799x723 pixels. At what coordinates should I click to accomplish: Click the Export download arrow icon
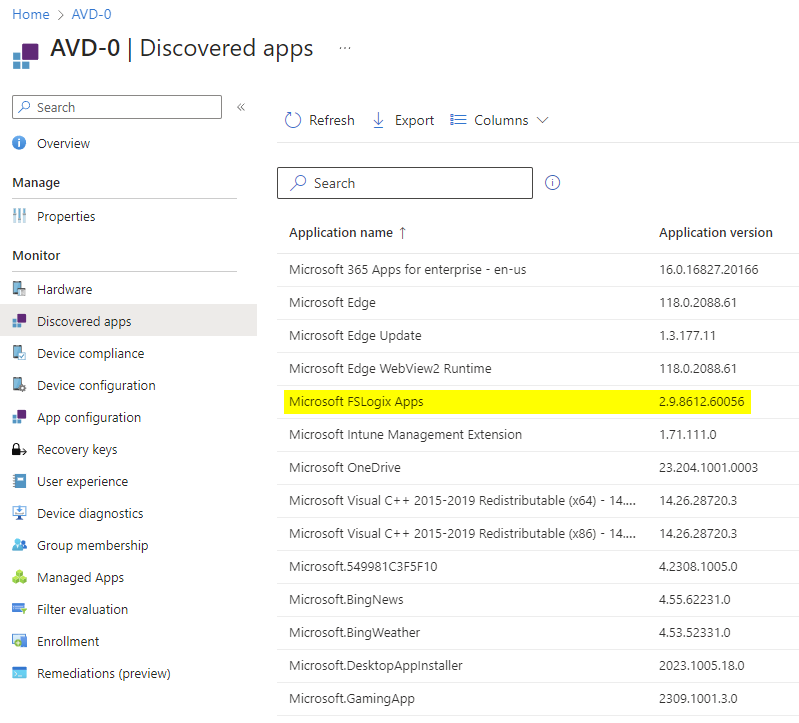click(378, 120)
